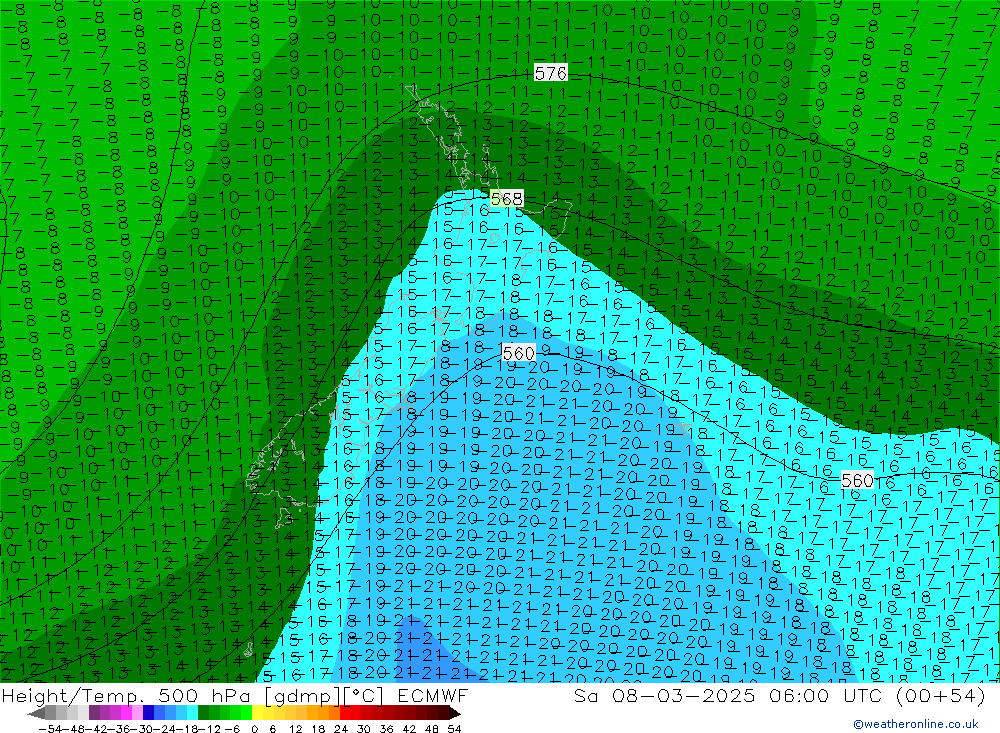The height and width of the screenshot is (733, 1000).
Task: Click the '[gdmp]' unit text in the title
Action: 302,695
